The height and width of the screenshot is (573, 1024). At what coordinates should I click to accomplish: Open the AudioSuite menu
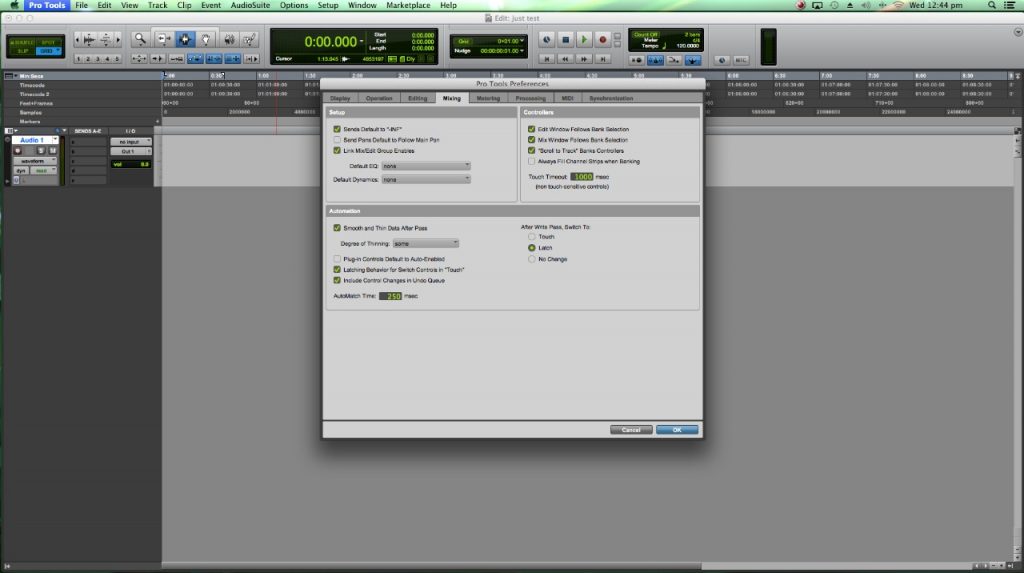(x=250, y=5)
